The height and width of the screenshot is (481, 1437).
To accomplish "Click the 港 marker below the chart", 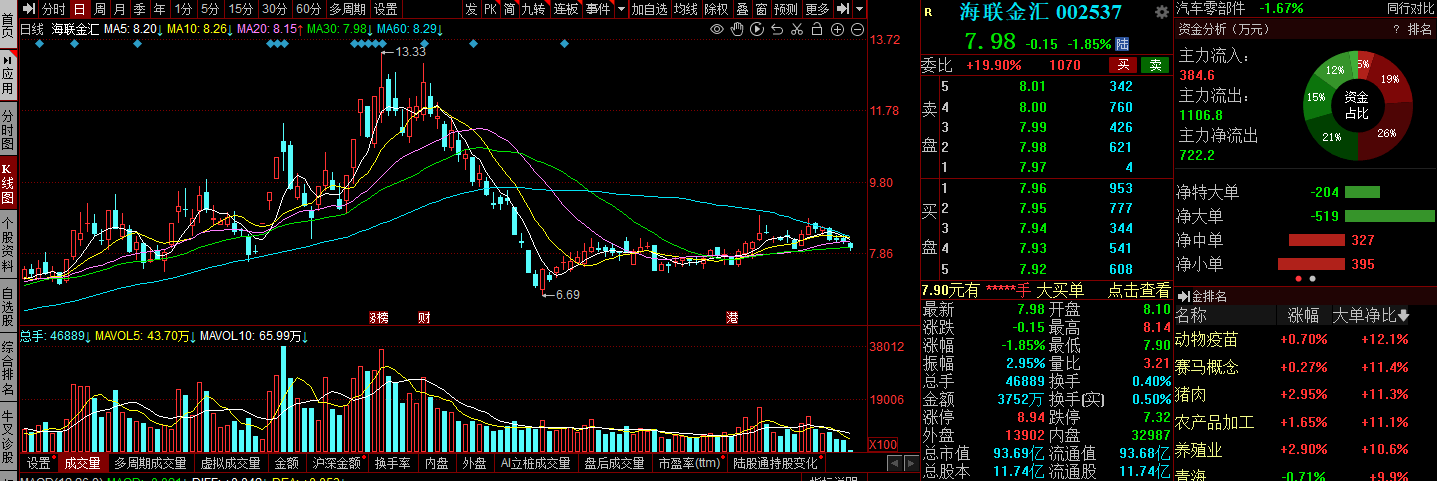I will pyautogui.click(x=732, y=318).
